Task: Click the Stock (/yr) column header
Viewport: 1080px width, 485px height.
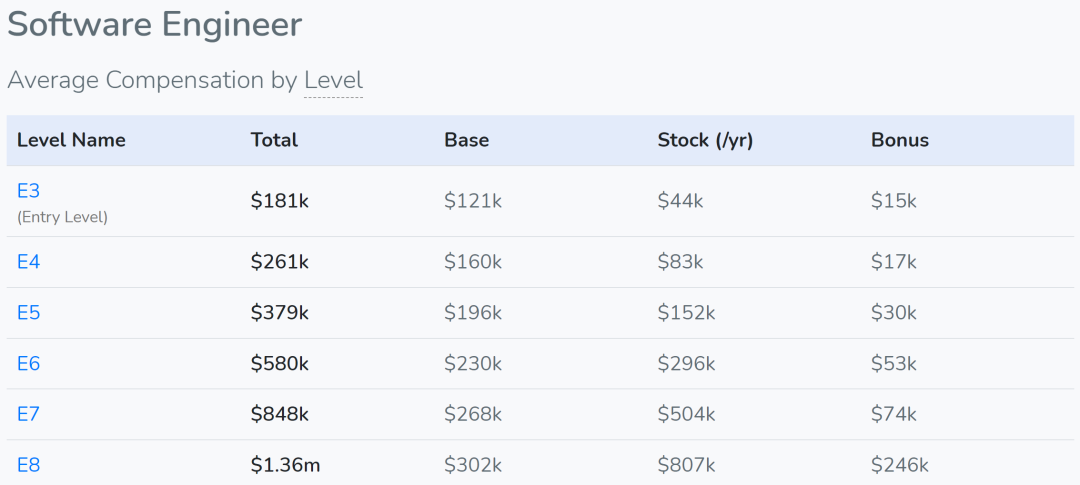Action: pos(705,141)
